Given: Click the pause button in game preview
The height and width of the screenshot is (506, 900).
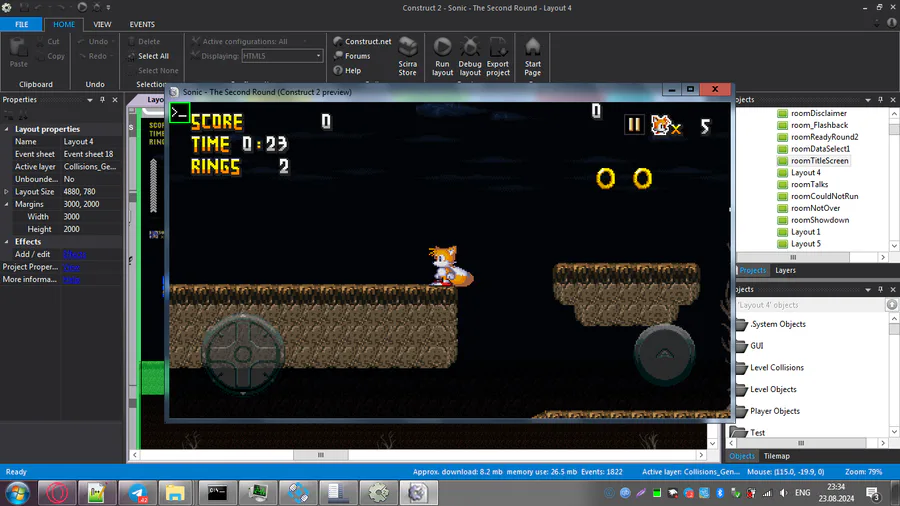Looking at the screenshot, I should pos(634,124).
